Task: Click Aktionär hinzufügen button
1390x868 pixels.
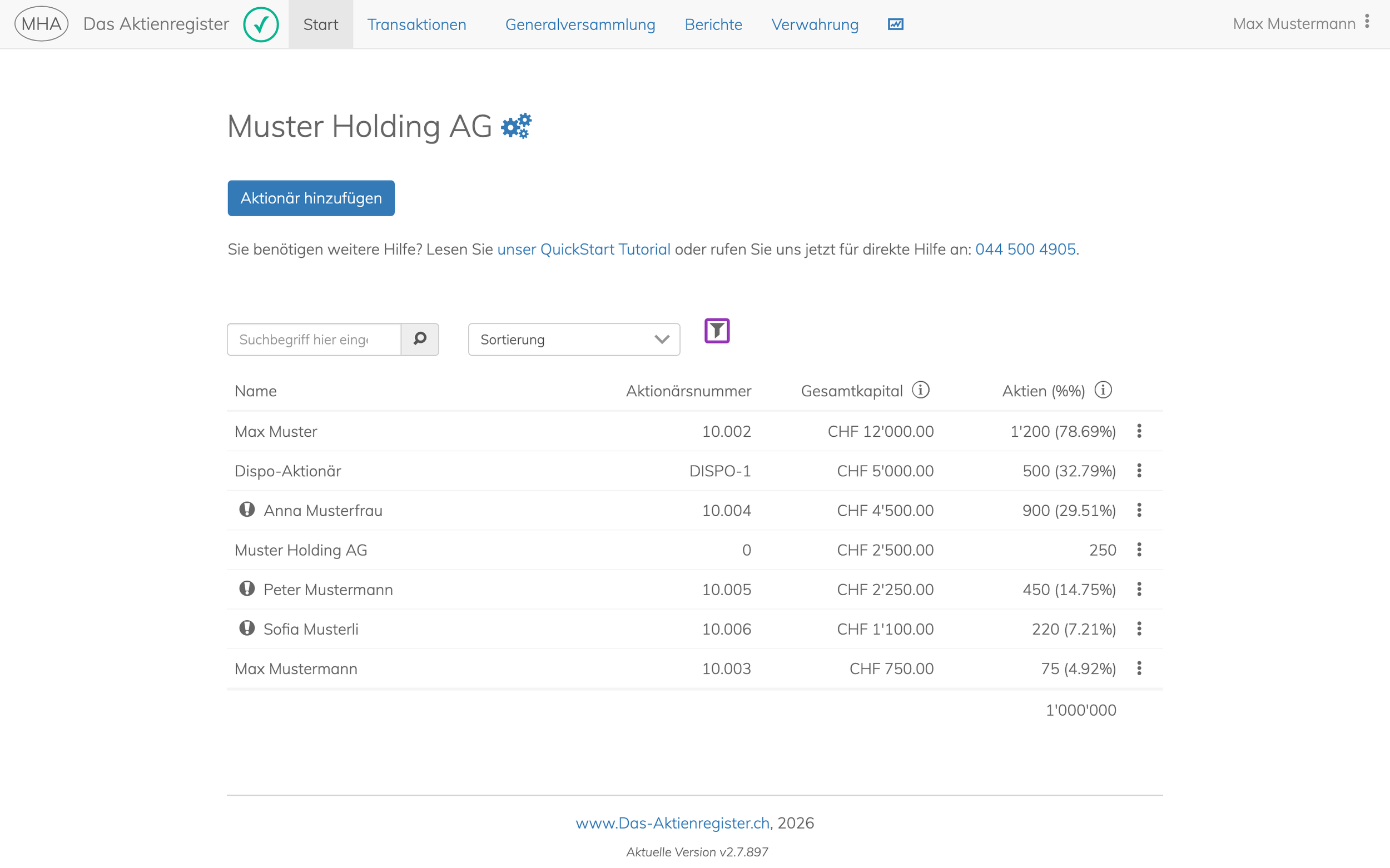Action: point(311,198)
